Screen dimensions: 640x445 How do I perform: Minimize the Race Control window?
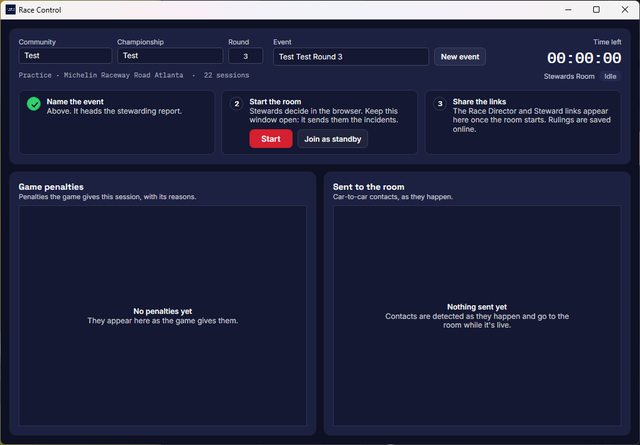(568, 9)
